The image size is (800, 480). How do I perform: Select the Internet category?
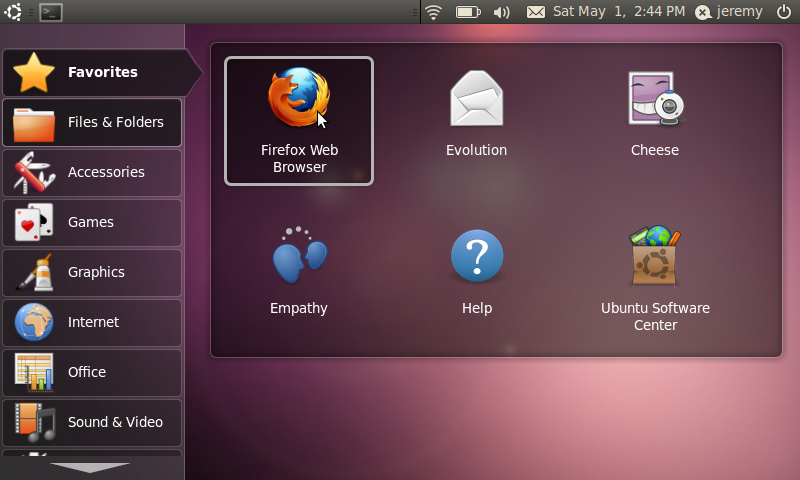92,322
